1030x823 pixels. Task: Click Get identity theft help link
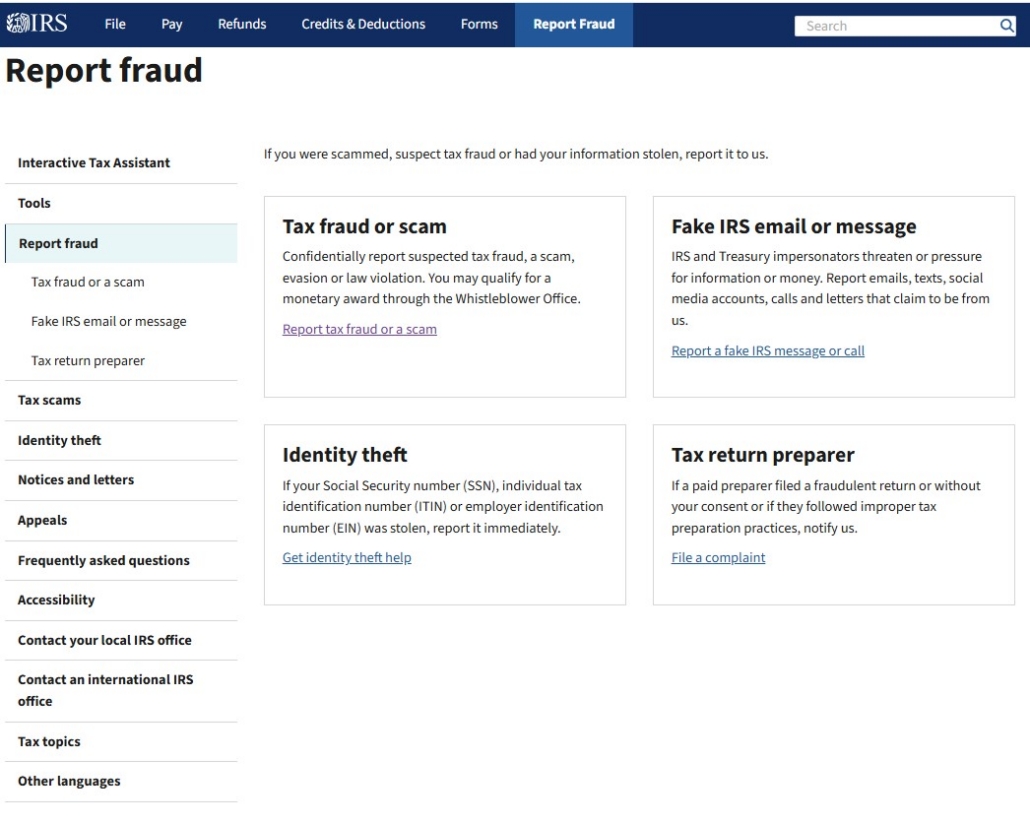(346, 558)
